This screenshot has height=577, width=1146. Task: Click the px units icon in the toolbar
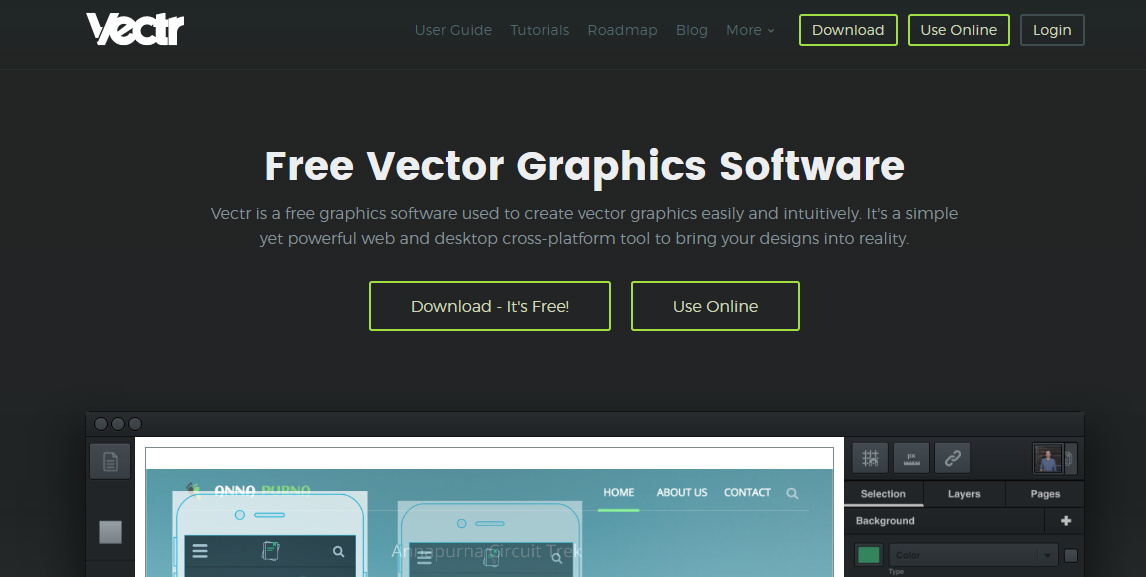[x=911, y=457]
